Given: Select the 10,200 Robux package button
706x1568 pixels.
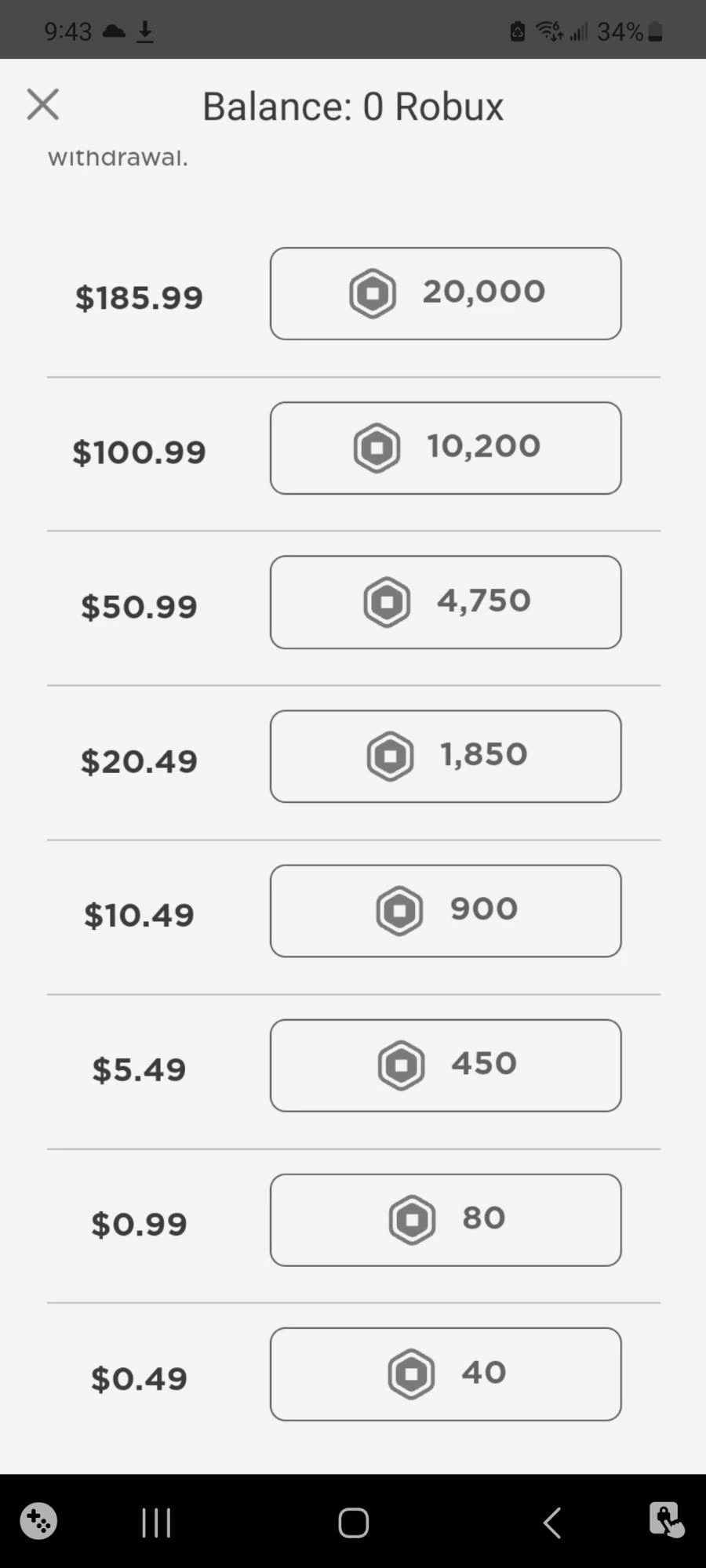Looking at the screenshot, I should pos(445,448).
